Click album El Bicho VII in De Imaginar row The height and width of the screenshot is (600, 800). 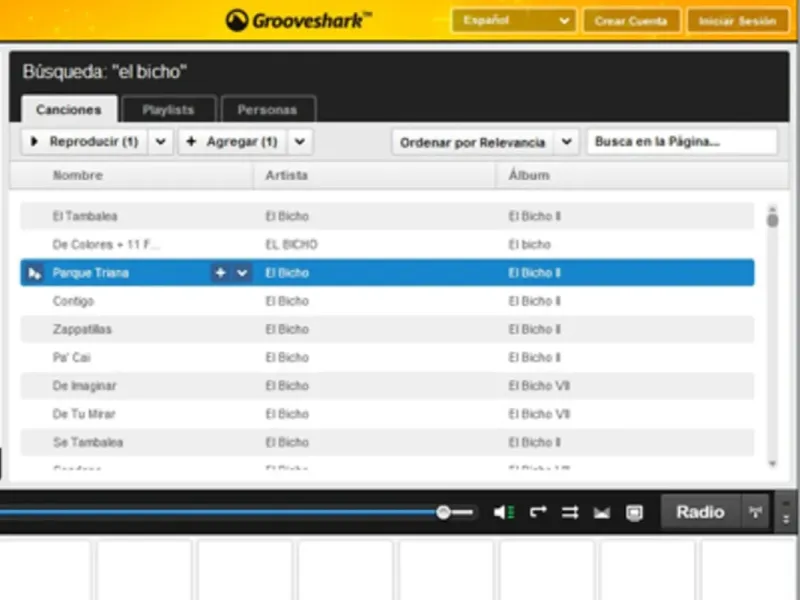(x=539, y=386)
